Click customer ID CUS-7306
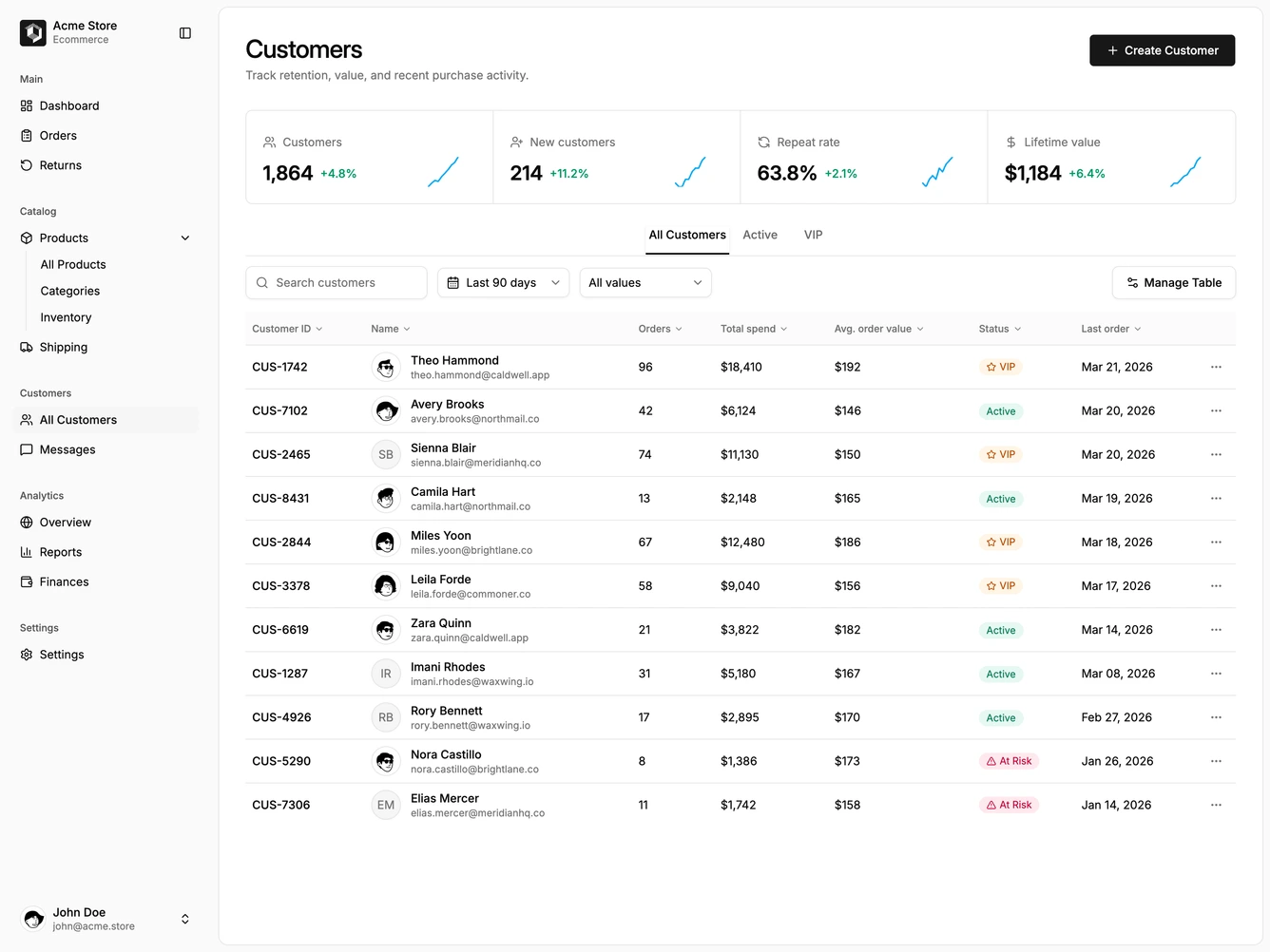 (x=281, y=805)
